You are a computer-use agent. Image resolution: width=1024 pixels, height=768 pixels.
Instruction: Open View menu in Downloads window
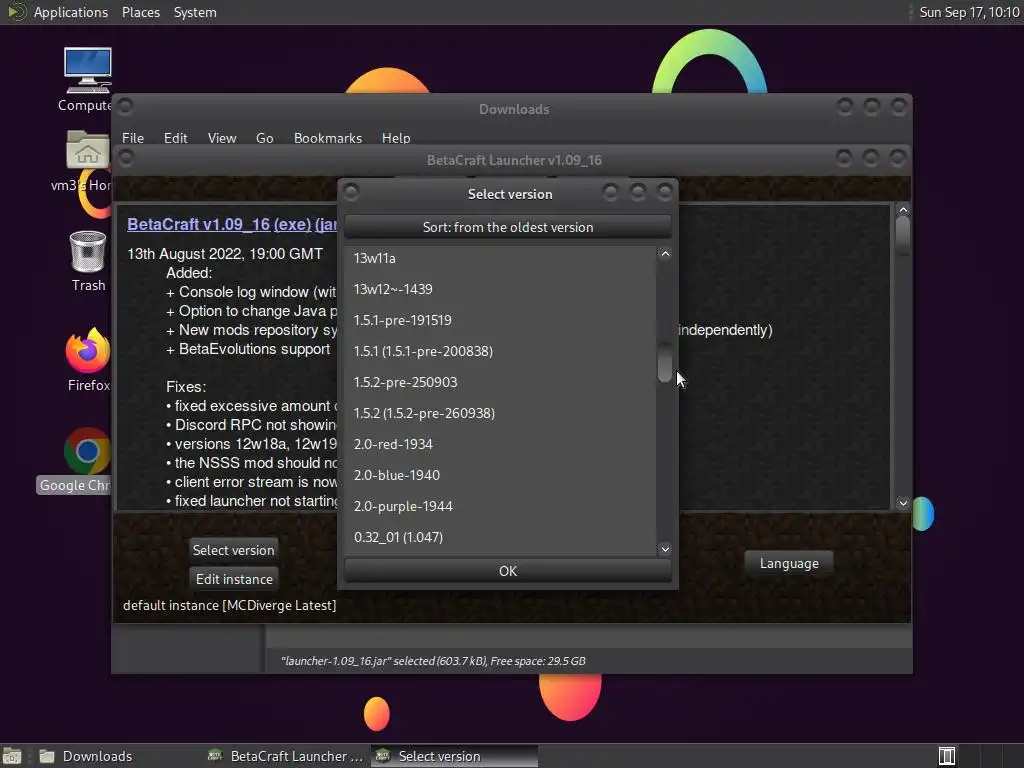tap(221, 138)
